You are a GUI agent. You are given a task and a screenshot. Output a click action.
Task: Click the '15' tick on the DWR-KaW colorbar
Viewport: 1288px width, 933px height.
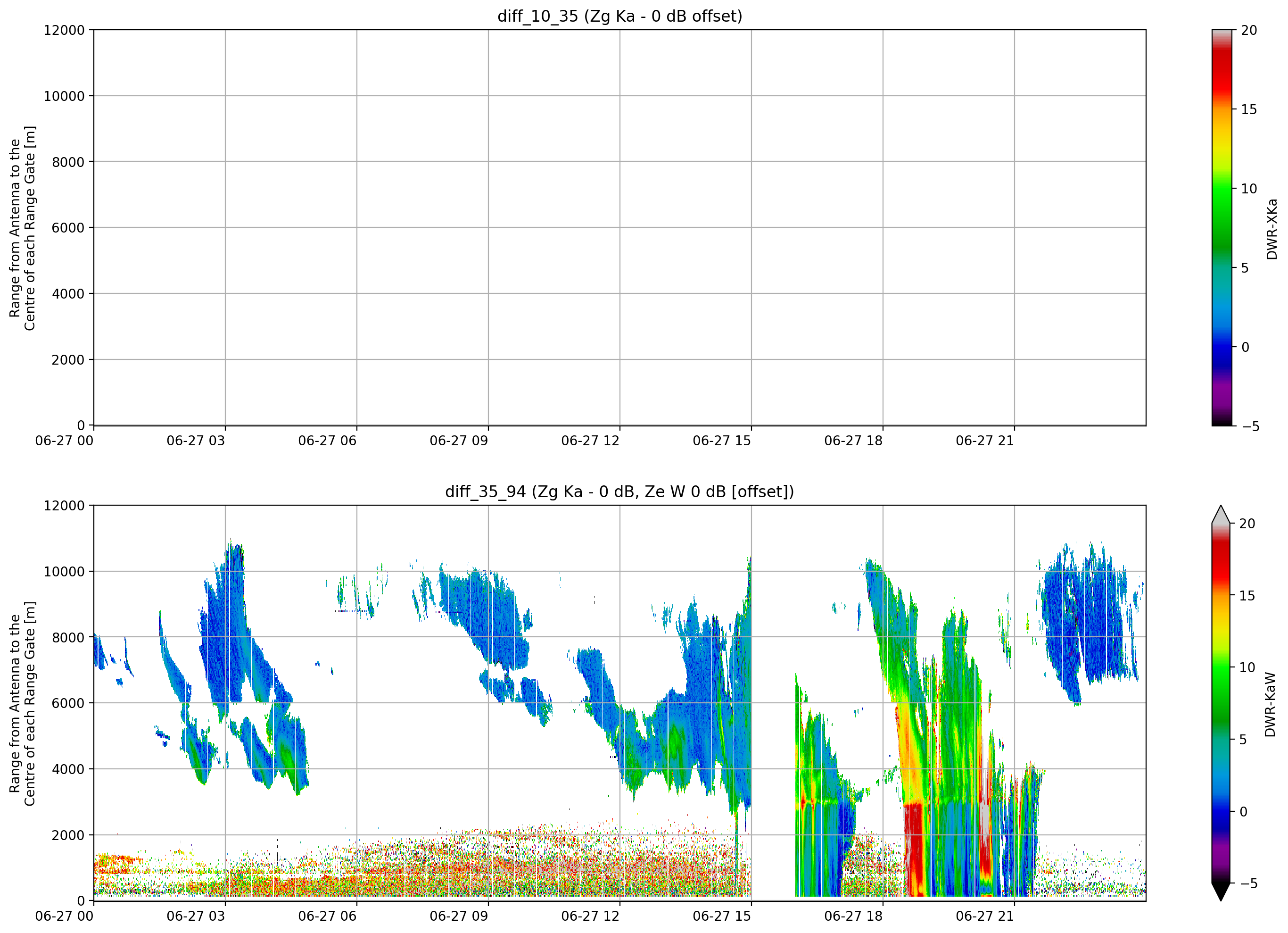(x=1247, y=595)
